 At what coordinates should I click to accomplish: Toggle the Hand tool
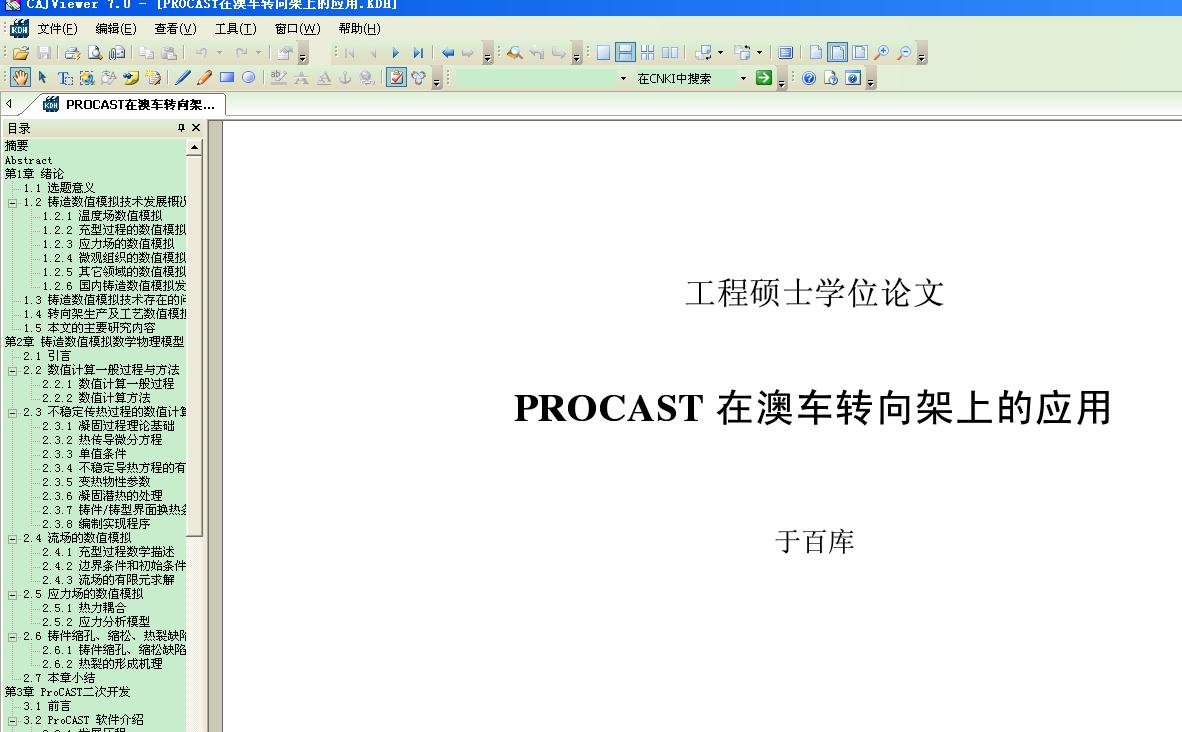[x=20, y=78]
